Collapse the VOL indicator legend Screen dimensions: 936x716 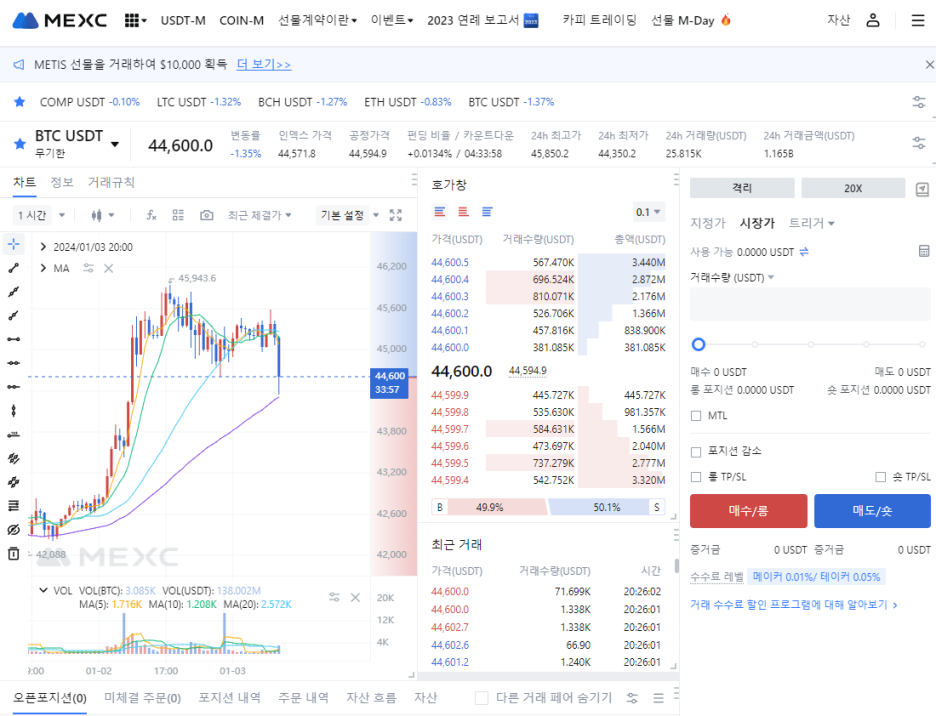click(43, 591)
